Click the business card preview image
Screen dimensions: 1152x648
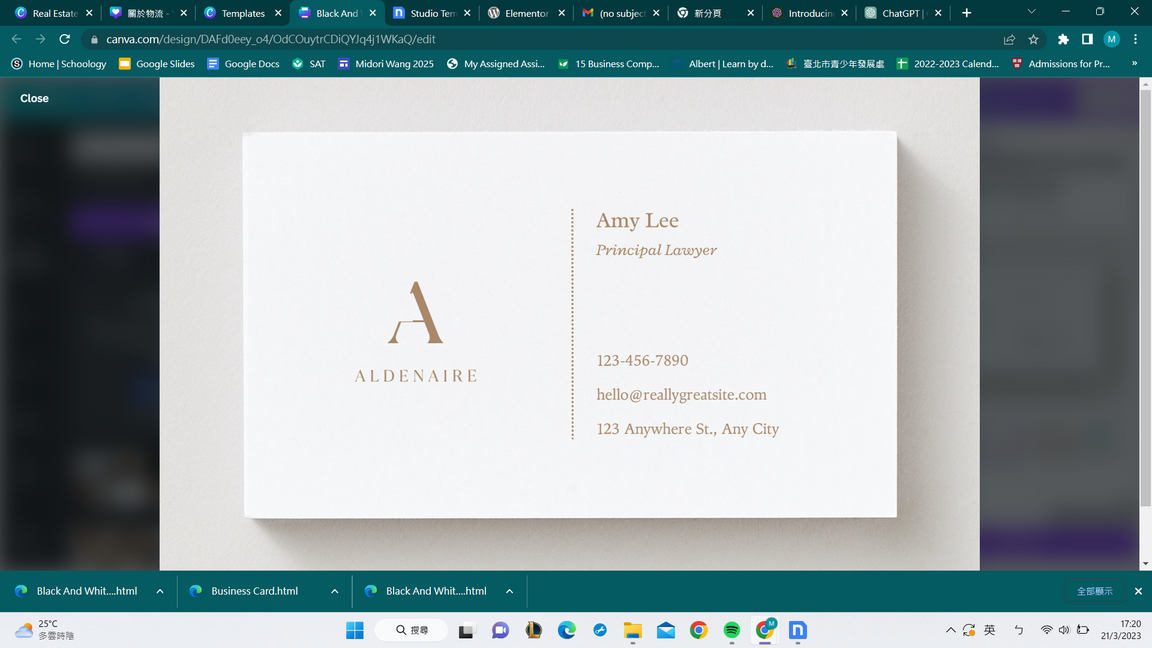tap(569, 324)
